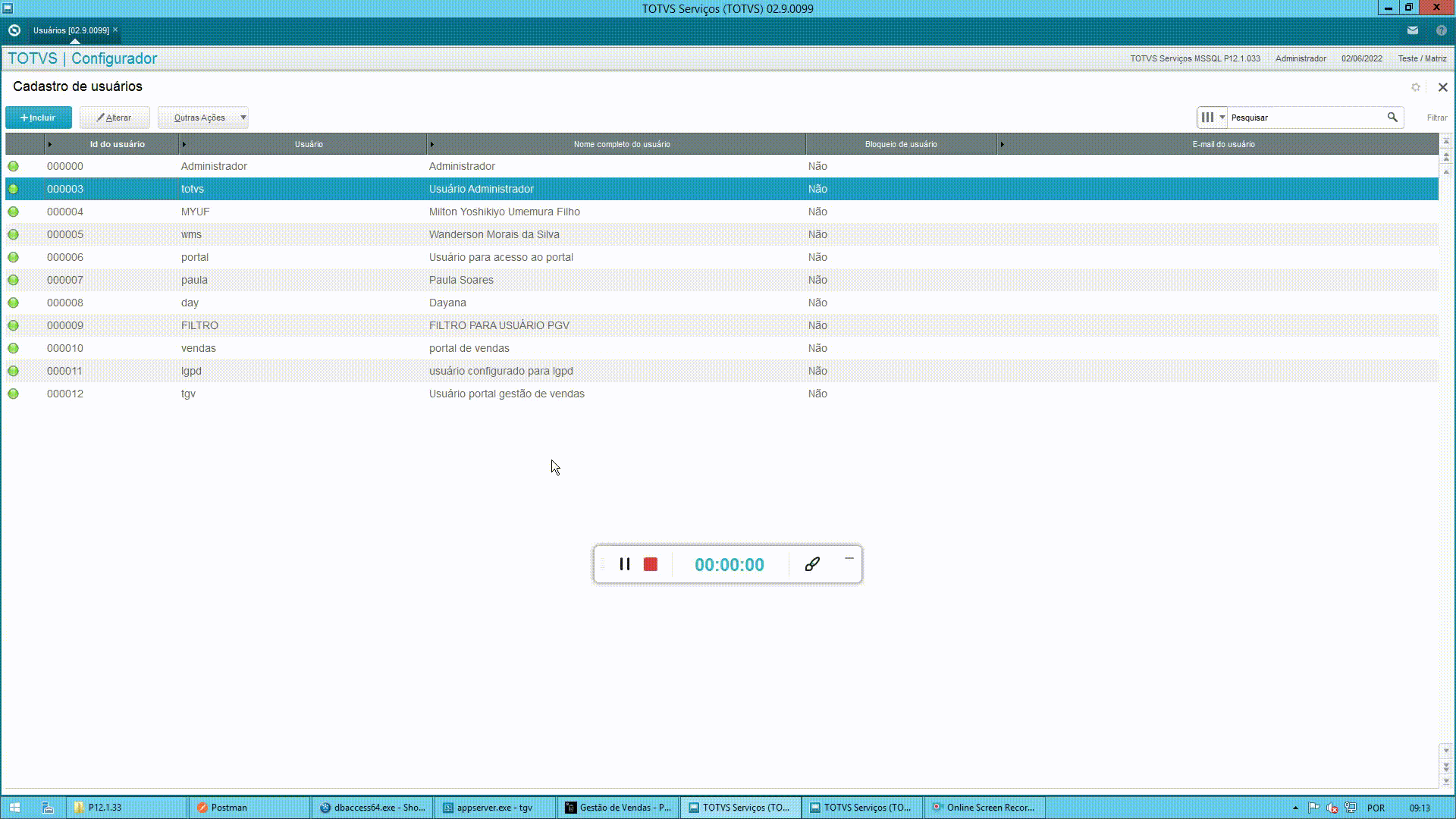Click sort arrow beside E-mail do usuário header

pyautogui.click(x=1002, y=144)
